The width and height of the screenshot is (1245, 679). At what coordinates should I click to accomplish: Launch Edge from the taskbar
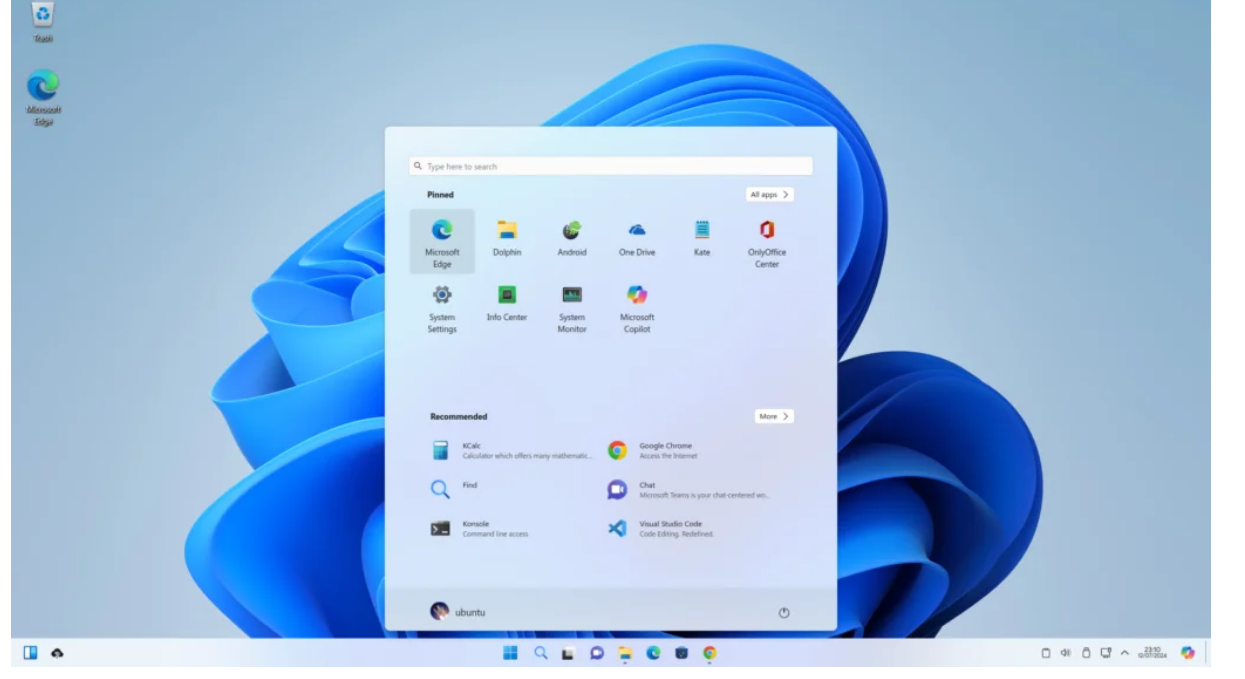pyautogui.click(x=654, y=653)
